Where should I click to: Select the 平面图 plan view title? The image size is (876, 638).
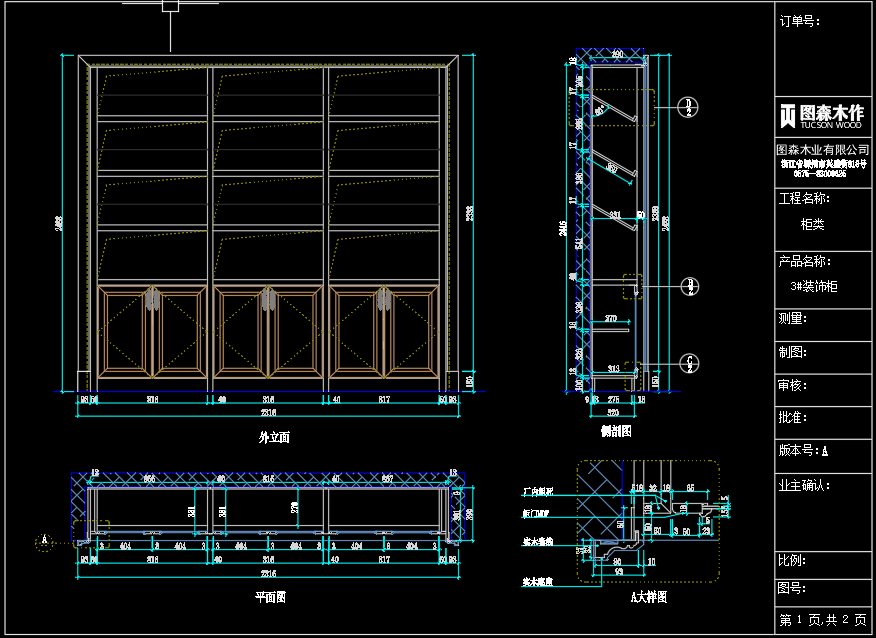click(x=271, y=597)
